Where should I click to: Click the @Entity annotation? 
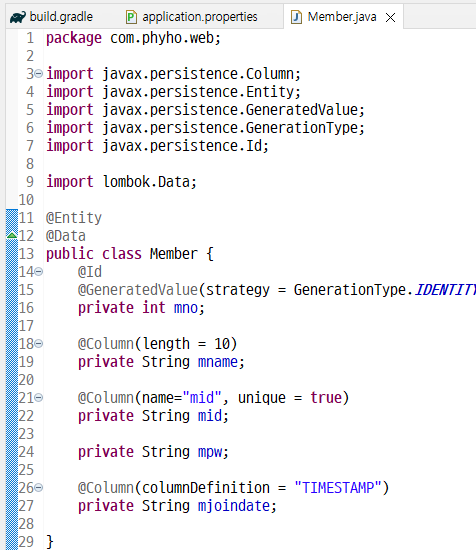click(x=74, y=218)
